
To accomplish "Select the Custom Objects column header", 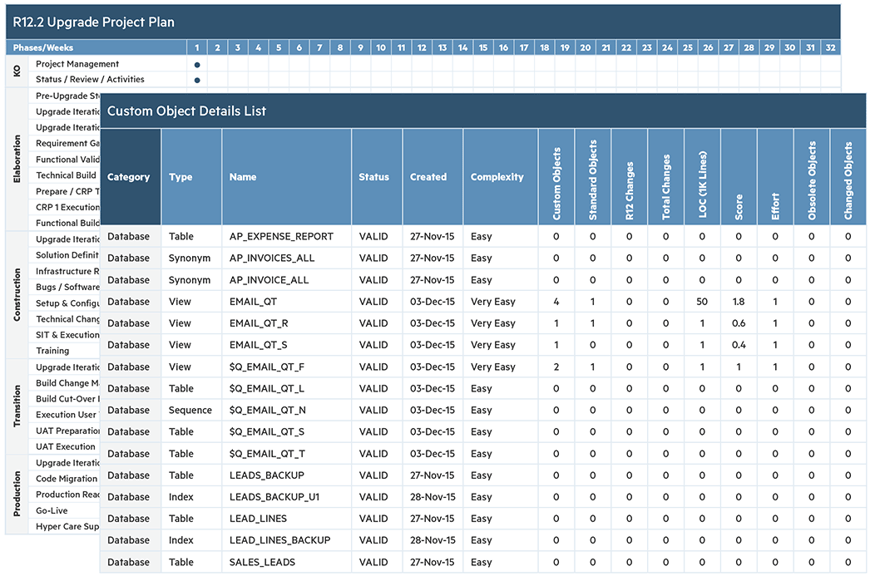I will coord(556,177).
